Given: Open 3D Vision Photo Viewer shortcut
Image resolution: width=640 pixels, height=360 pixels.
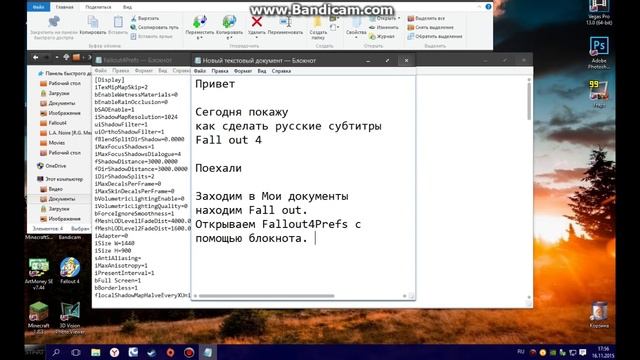Looking at the screenshot, I should click(x=70, y=318).
